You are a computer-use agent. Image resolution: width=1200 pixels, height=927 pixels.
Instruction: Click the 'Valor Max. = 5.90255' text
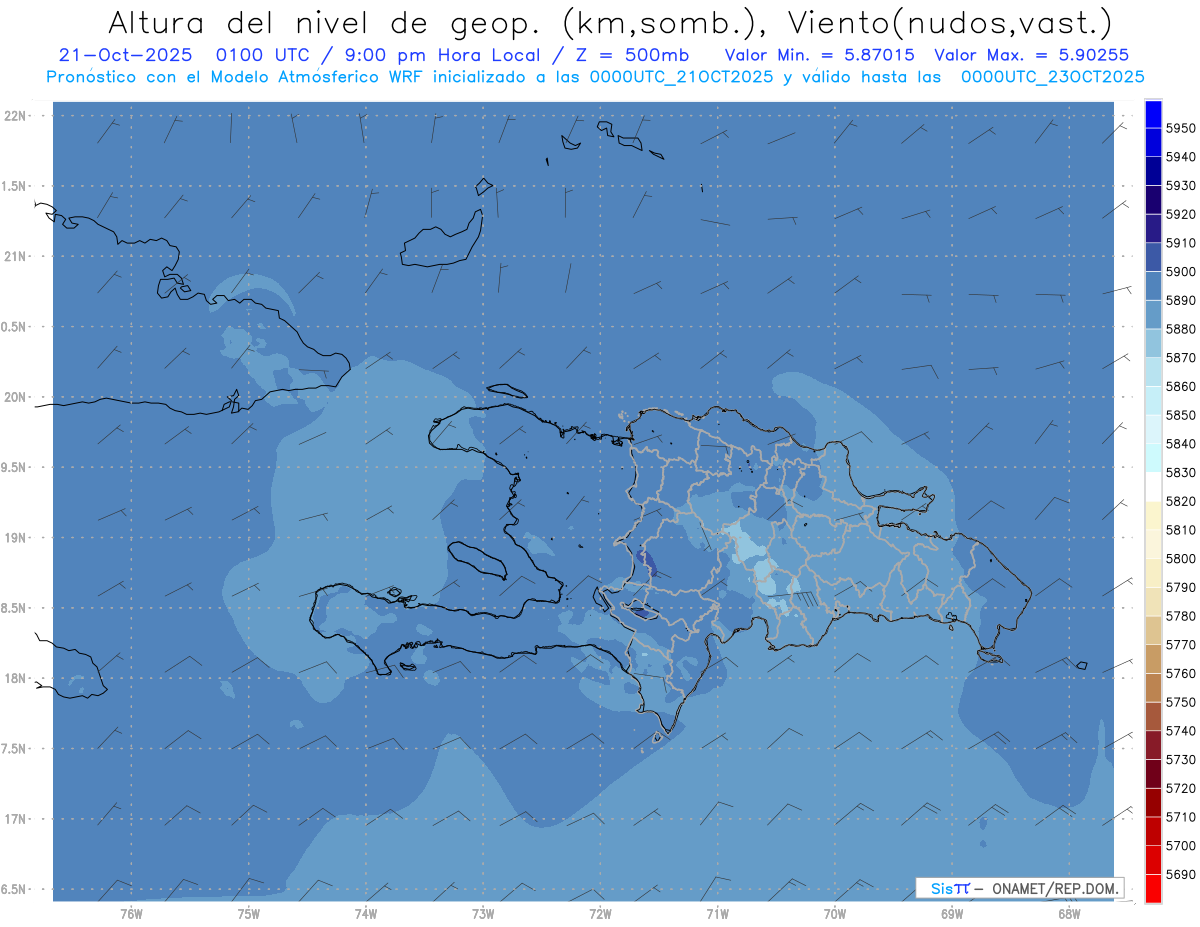click(x=1031, y=55)
